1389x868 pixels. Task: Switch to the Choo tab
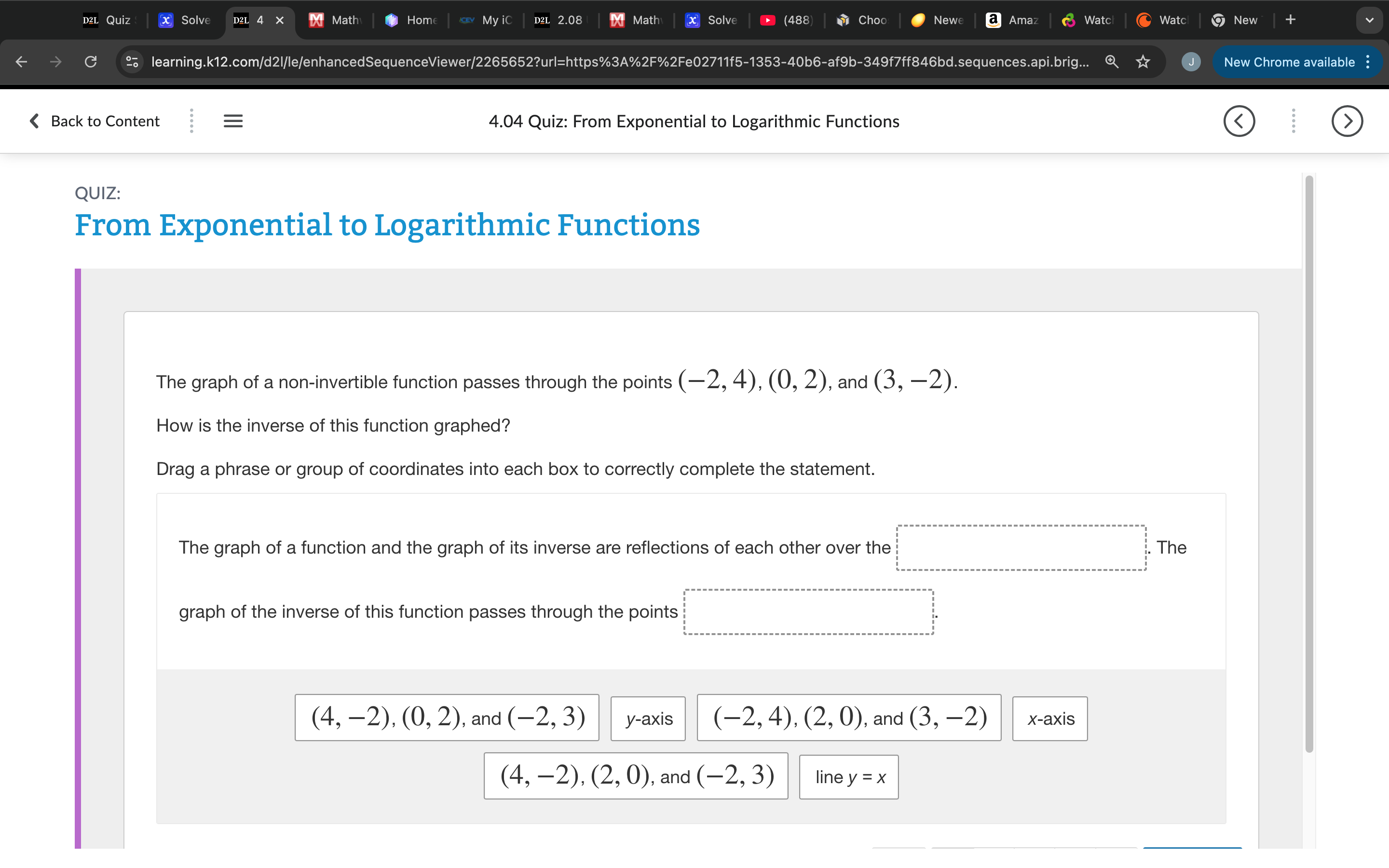(x=862, y=20)
